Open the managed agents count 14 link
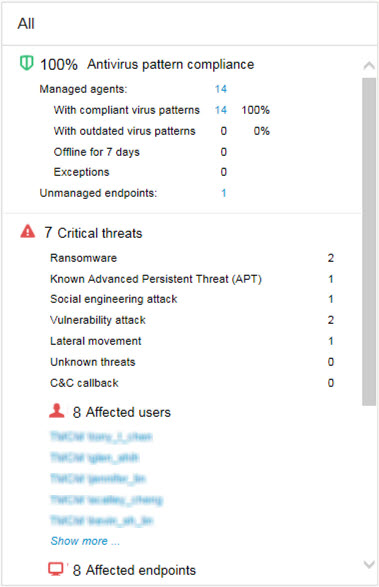This screenshot has width=379, height=587. (221, 89)
